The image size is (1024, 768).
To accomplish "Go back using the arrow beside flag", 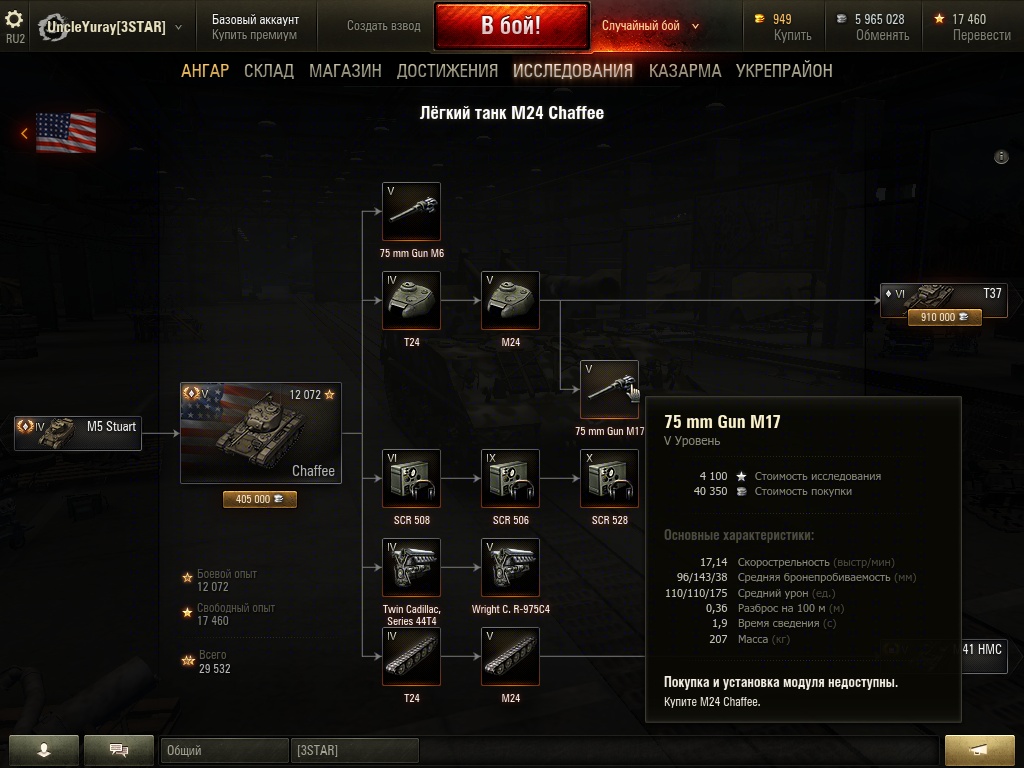I will coord(24,133).
